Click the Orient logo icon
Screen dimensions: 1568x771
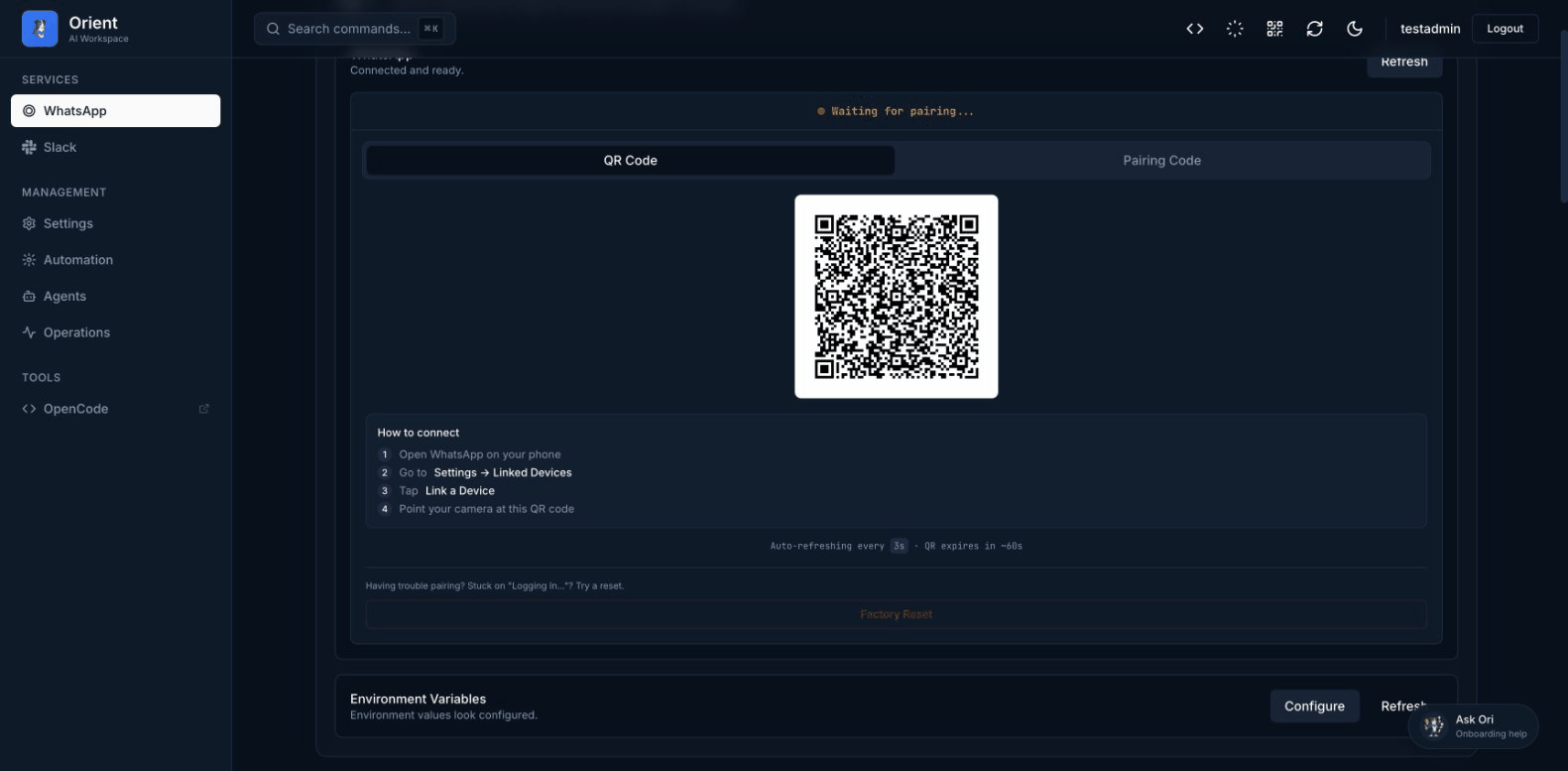tap(40, 29)
